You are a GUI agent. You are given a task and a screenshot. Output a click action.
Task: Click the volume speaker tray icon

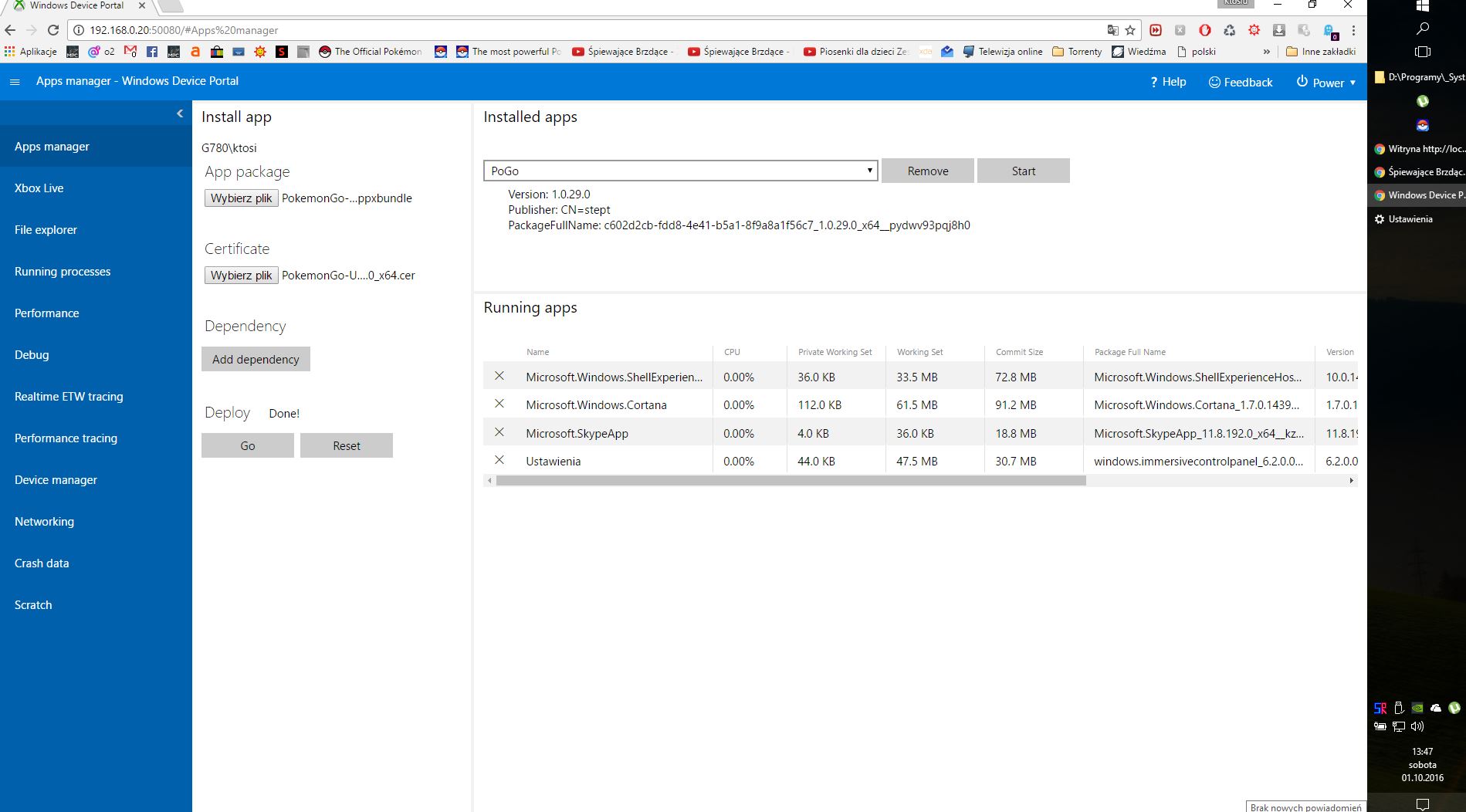(1417, 726)
